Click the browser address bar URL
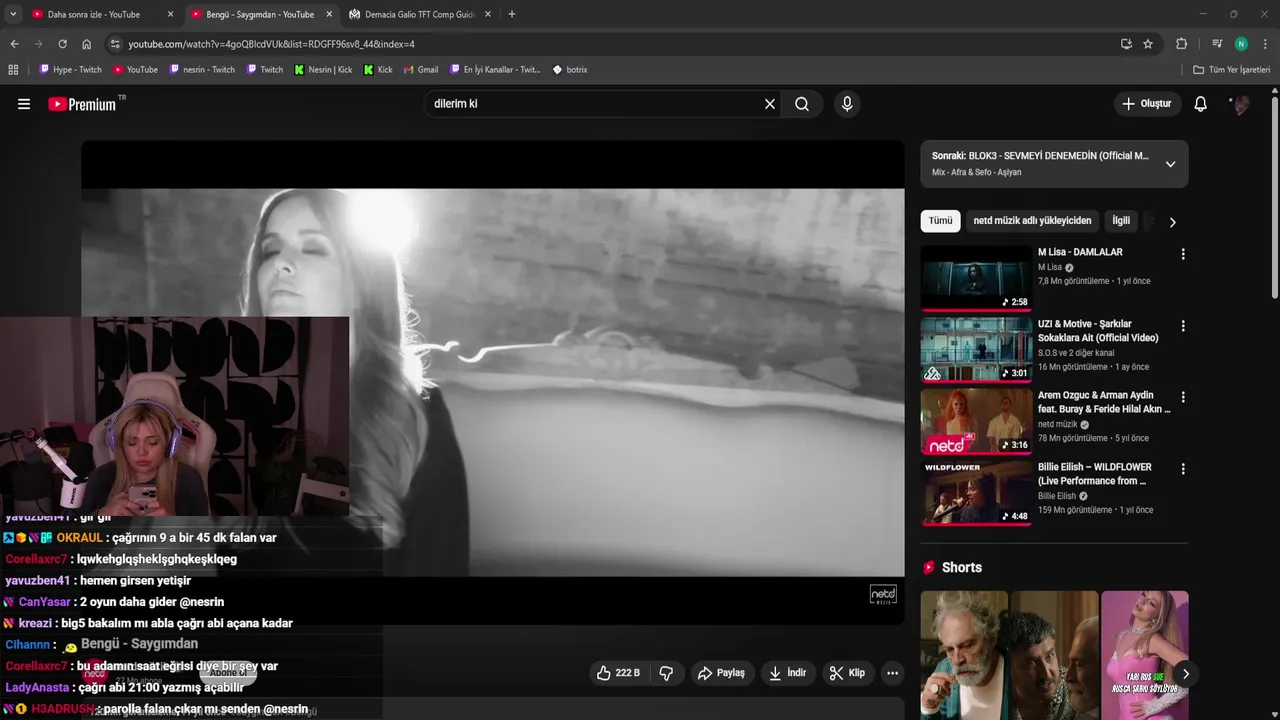This screenshot has width=1280, height=720. click(x=271, y=44)
